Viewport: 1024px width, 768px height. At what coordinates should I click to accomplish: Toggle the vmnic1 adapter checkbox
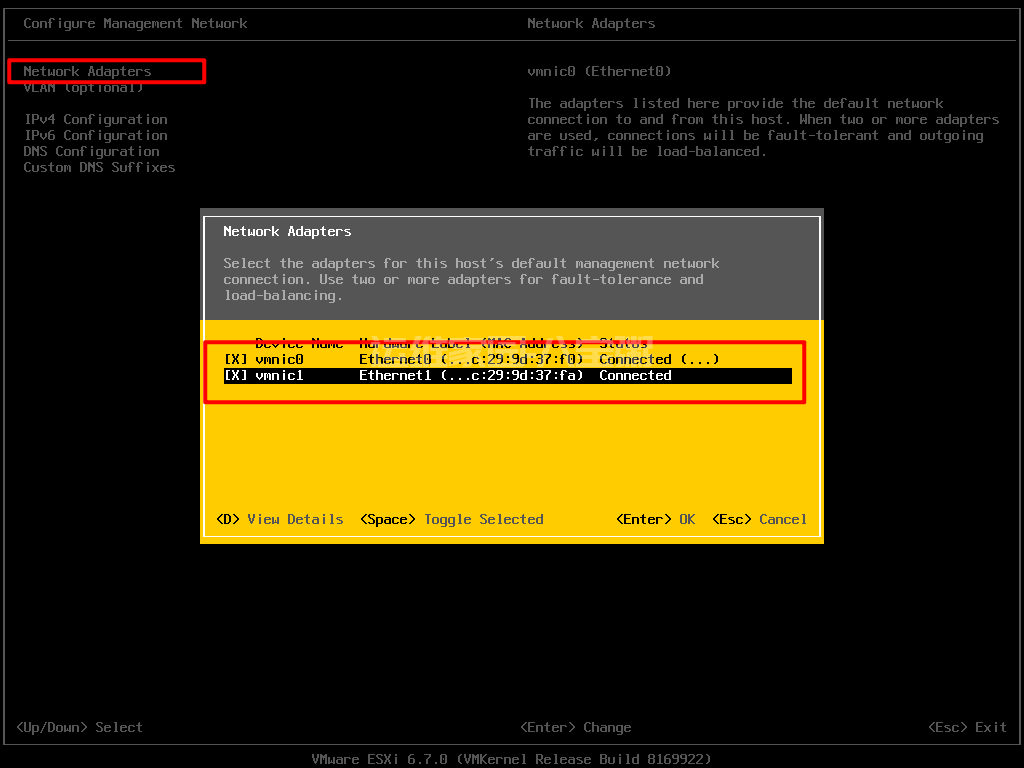click(235, 376)
